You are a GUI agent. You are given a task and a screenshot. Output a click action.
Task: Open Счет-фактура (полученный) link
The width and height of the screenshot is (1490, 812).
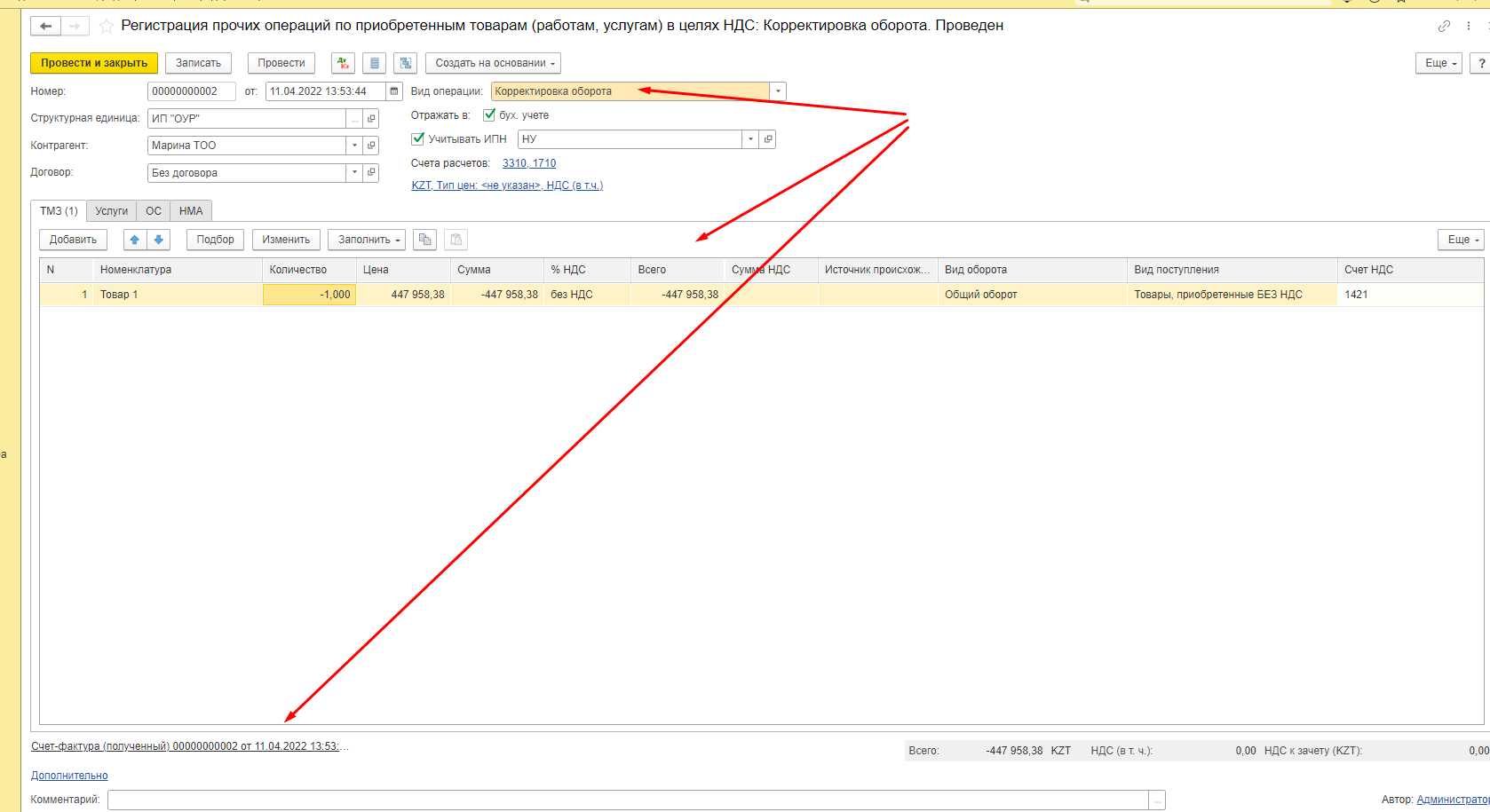pos(185,746)
